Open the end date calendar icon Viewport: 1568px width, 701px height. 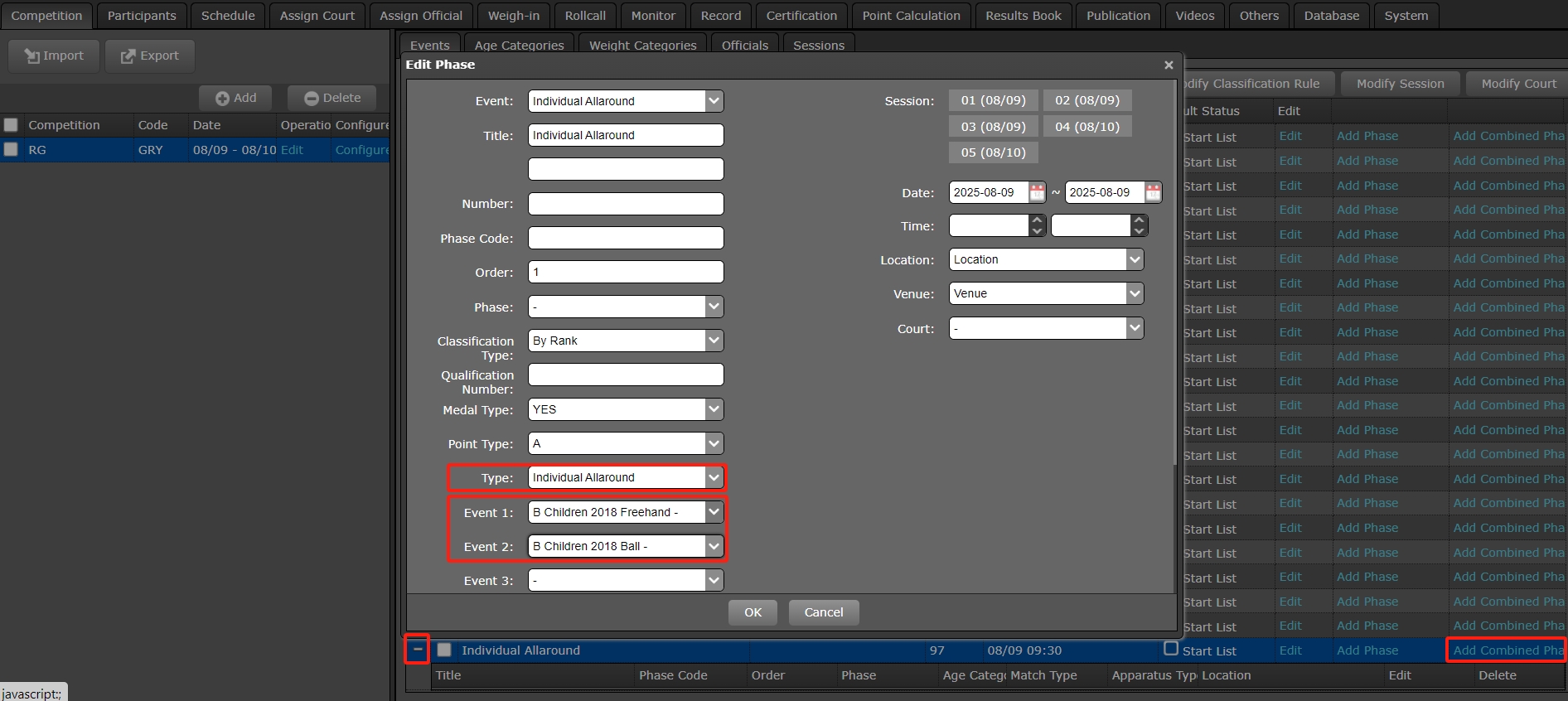[1153, 192]
